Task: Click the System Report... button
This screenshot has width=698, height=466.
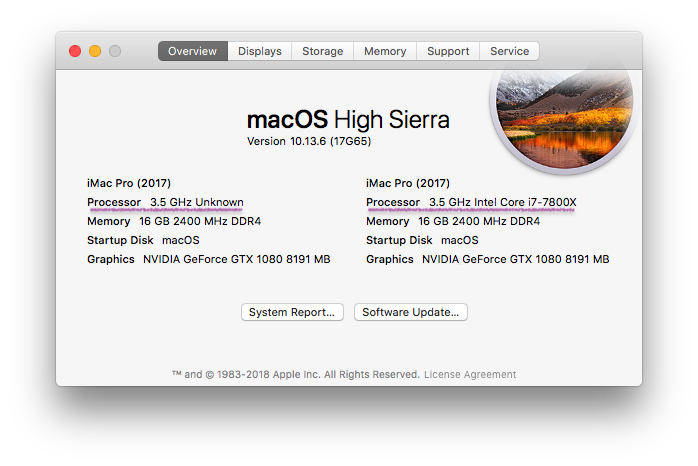Action: [292, 312]
